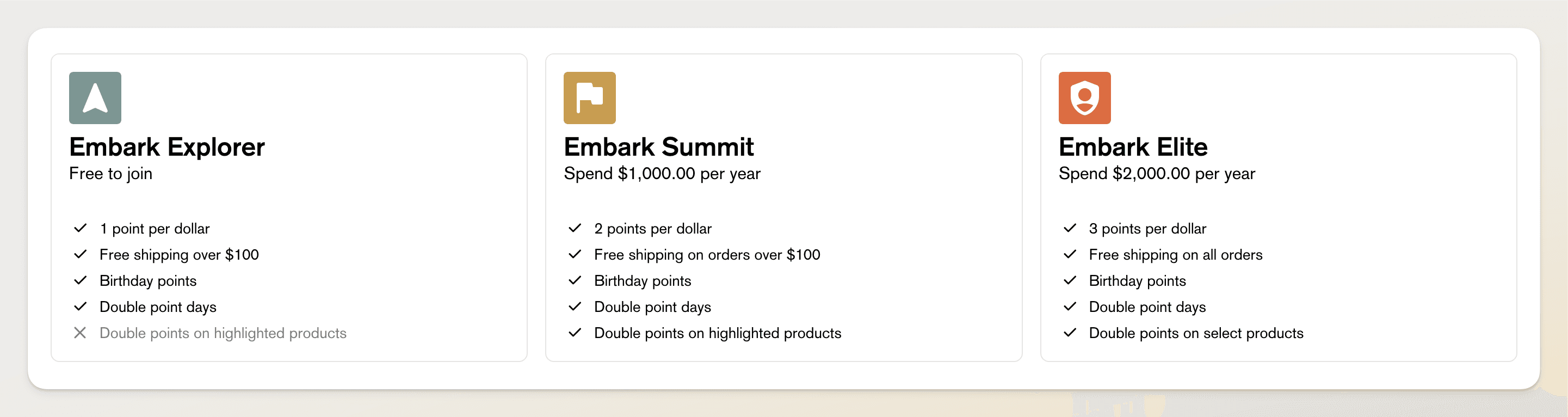The height and width of the screenshot is (417, 1568).
Task: Click the X mark beside highlighted products
Action: pyautogui.click(x=80, y=333)
